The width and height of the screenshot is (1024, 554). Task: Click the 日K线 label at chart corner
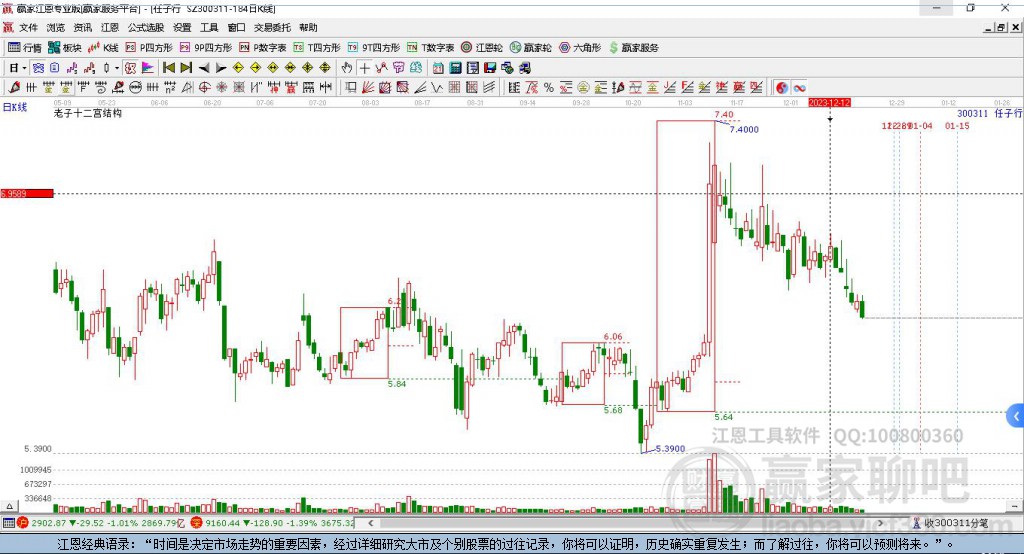coord(15,107)
